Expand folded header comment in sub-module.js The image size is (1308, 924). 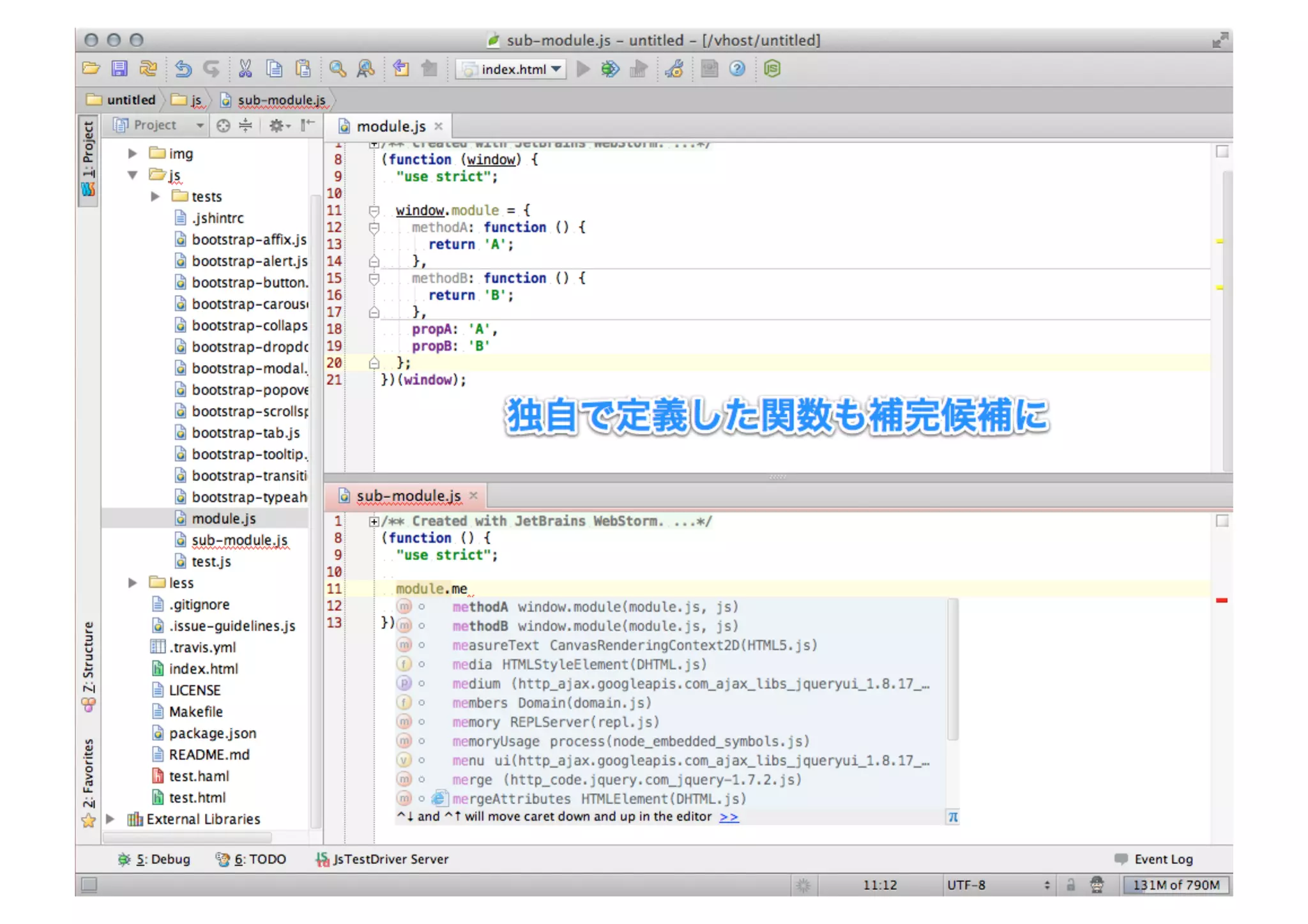(x=374, y=521)
